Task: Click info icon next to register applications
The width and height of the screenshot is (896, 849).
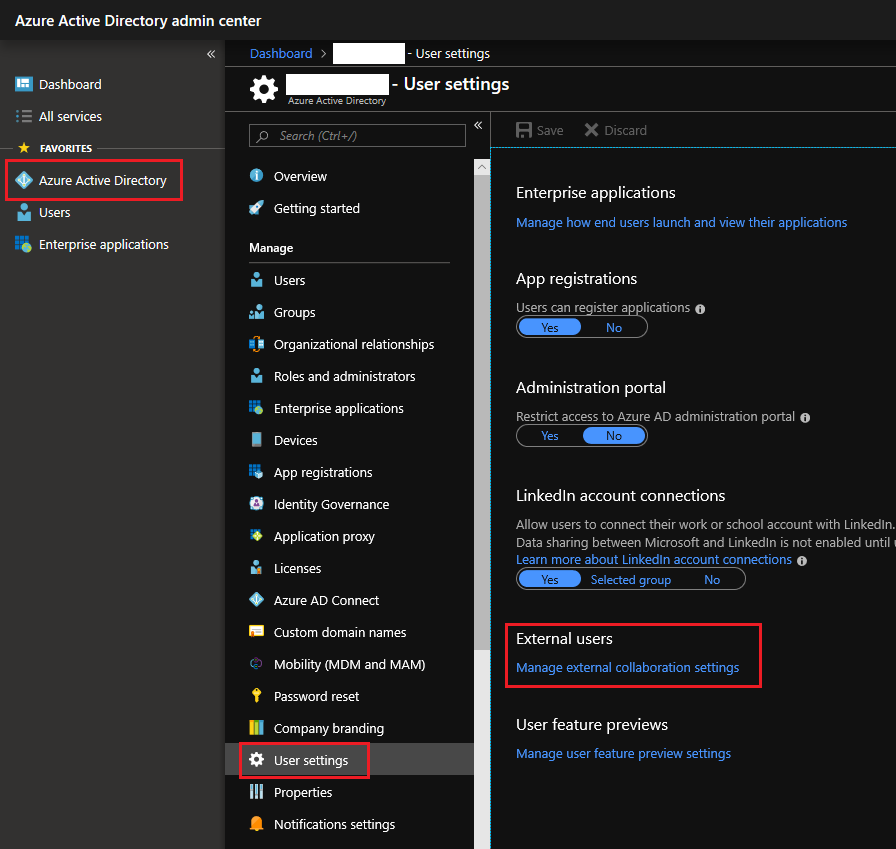Action: 700,309
